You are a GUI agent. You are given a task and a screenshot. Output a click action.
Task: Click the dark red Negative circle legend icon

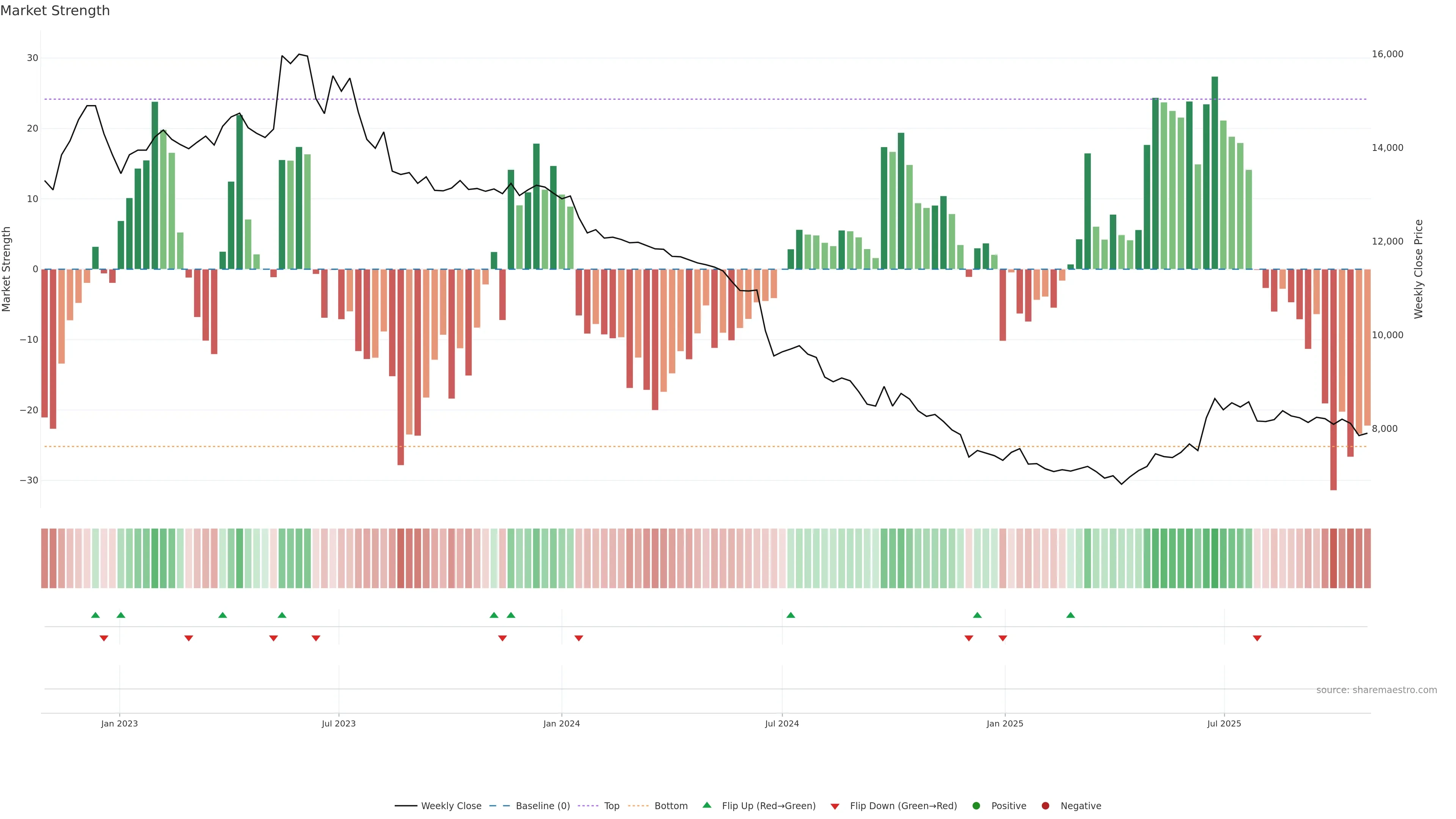tap(1045, 805)
